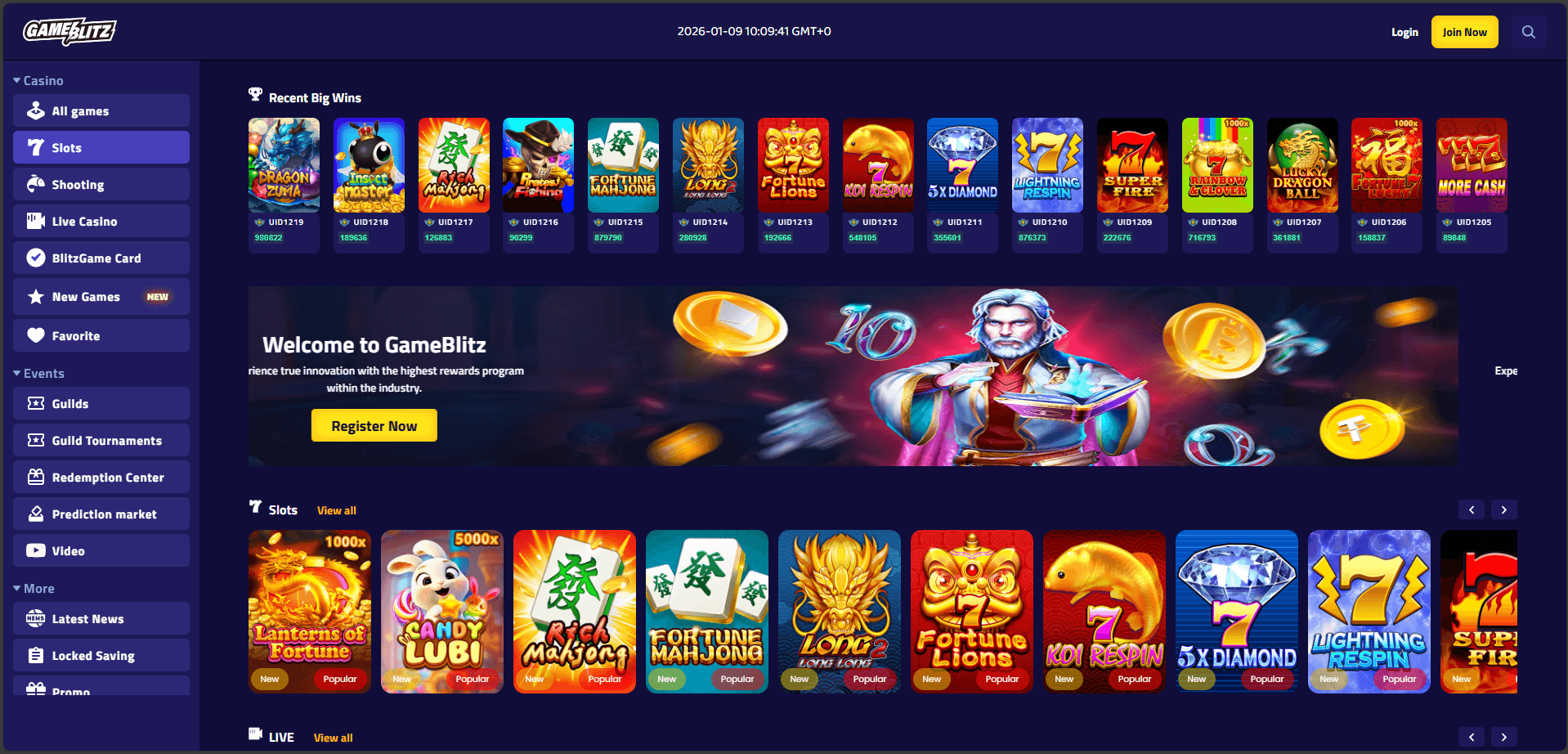Screen dimensions: 1568x754
Task: Click the Join Now button
Action: pos(1464,32)
